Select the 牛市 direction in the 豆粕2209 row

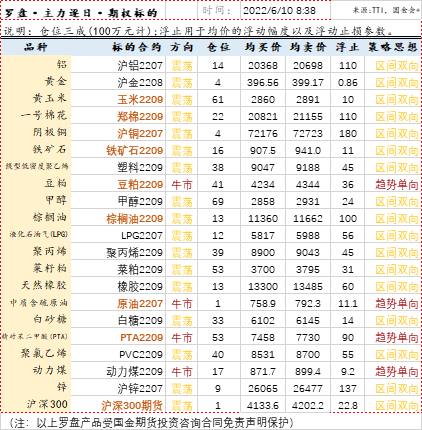(x=182, y=185)
